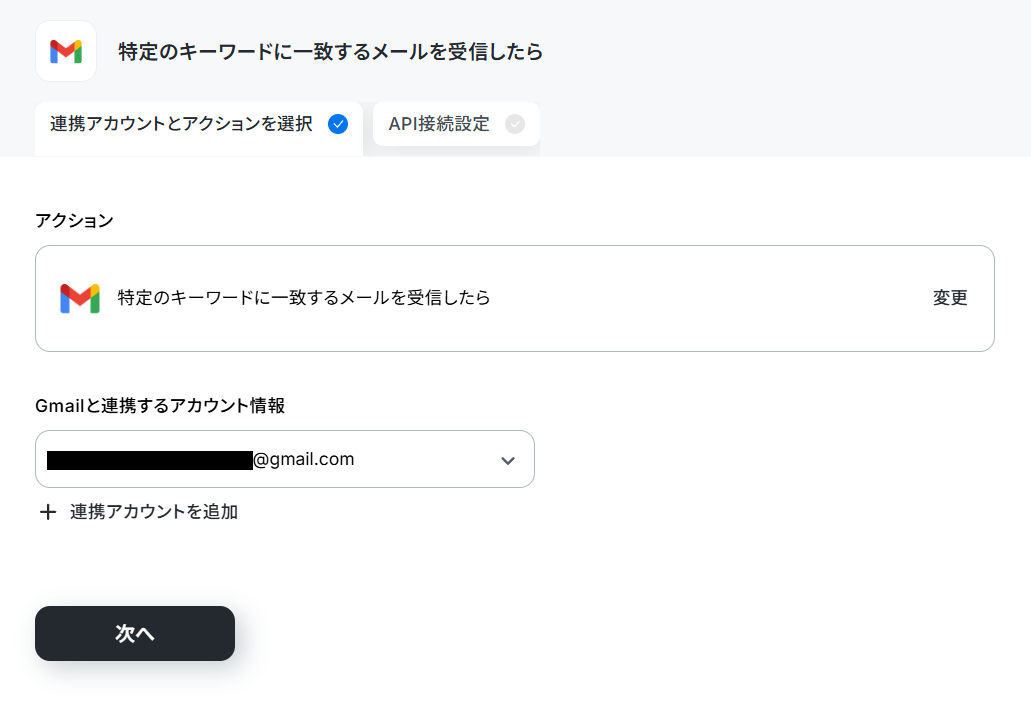Click the action name text in the card
Image resolution: width=1031 pixels, height=718 pixels.
[x=304, y=298]
